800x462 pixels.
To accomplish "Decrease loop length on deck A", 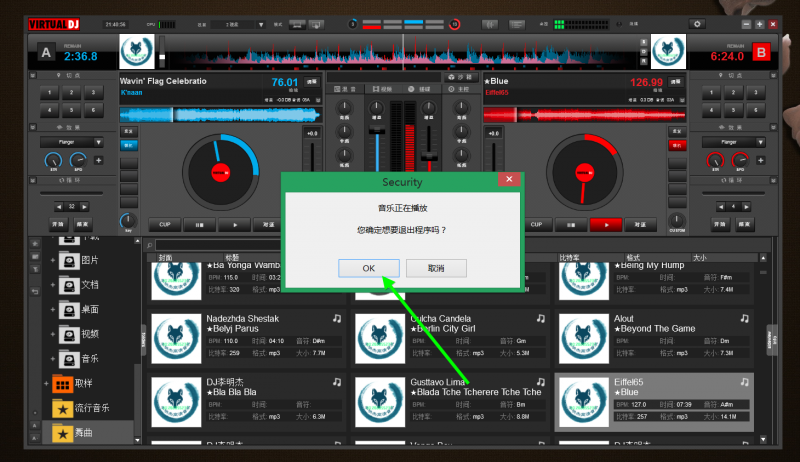I will (59, 207).
